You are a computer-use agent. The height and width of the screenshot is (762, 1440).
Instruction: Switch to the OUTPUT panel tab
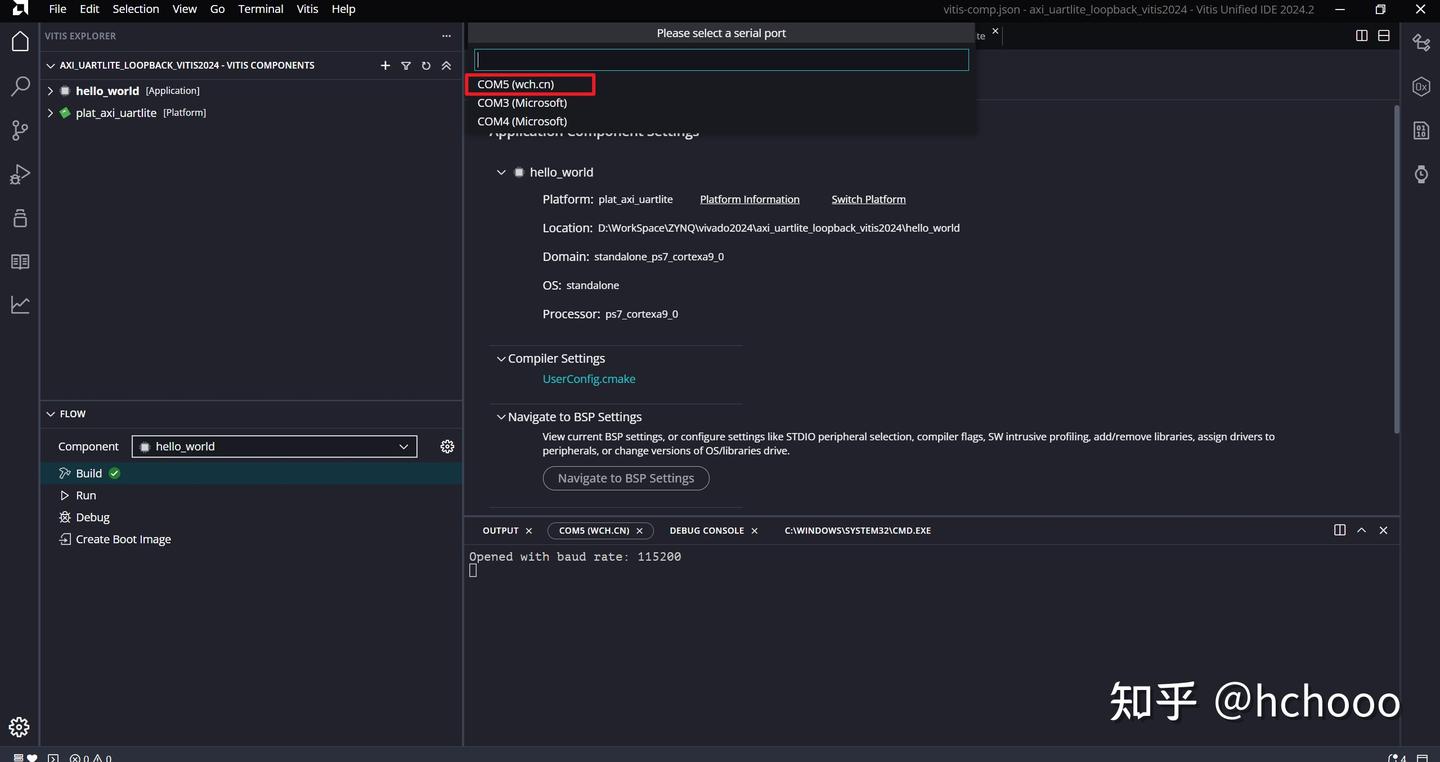(501, 531)
